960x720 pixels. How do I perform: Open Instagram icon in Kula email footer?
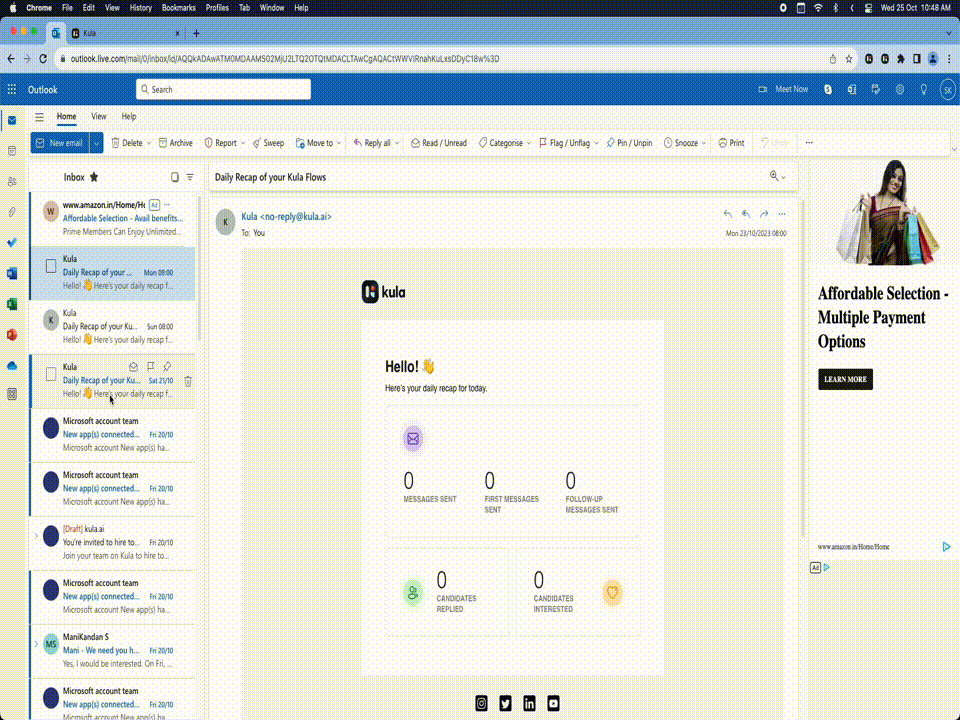pos(481,703)
